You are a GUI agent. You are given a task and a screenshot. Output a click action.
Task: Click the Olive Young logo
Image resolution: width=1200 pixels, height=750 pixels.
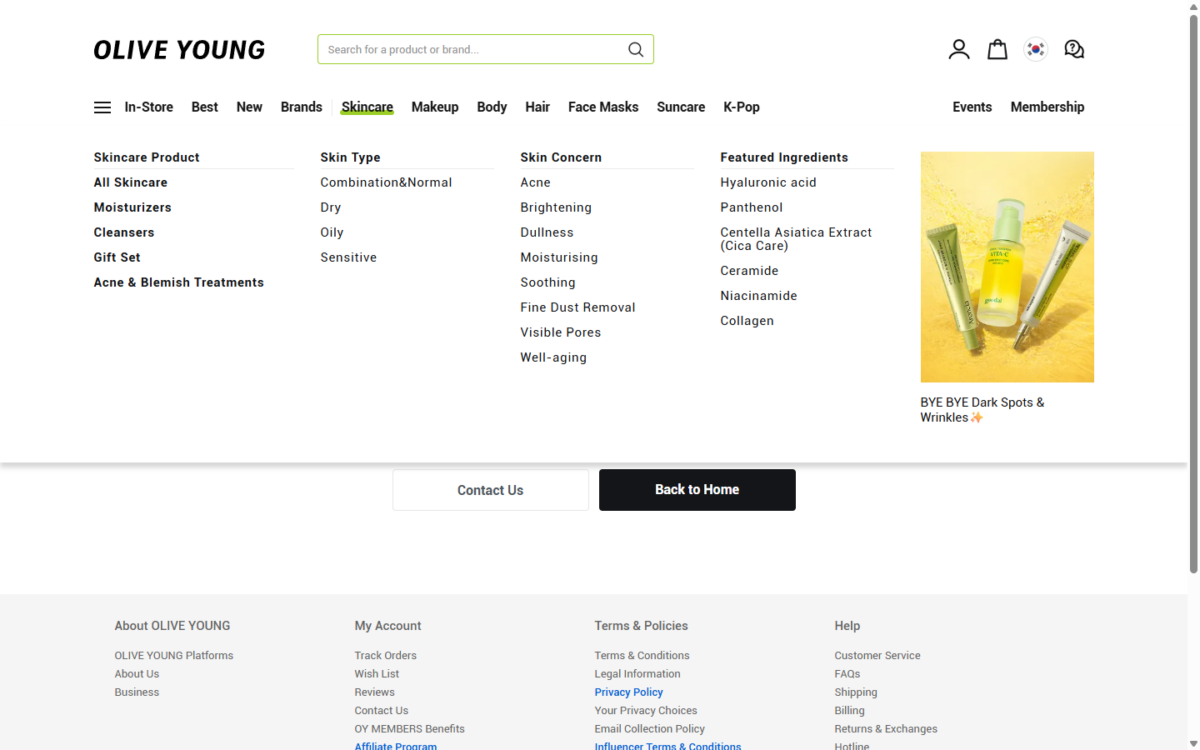click(x=179, y=49)
